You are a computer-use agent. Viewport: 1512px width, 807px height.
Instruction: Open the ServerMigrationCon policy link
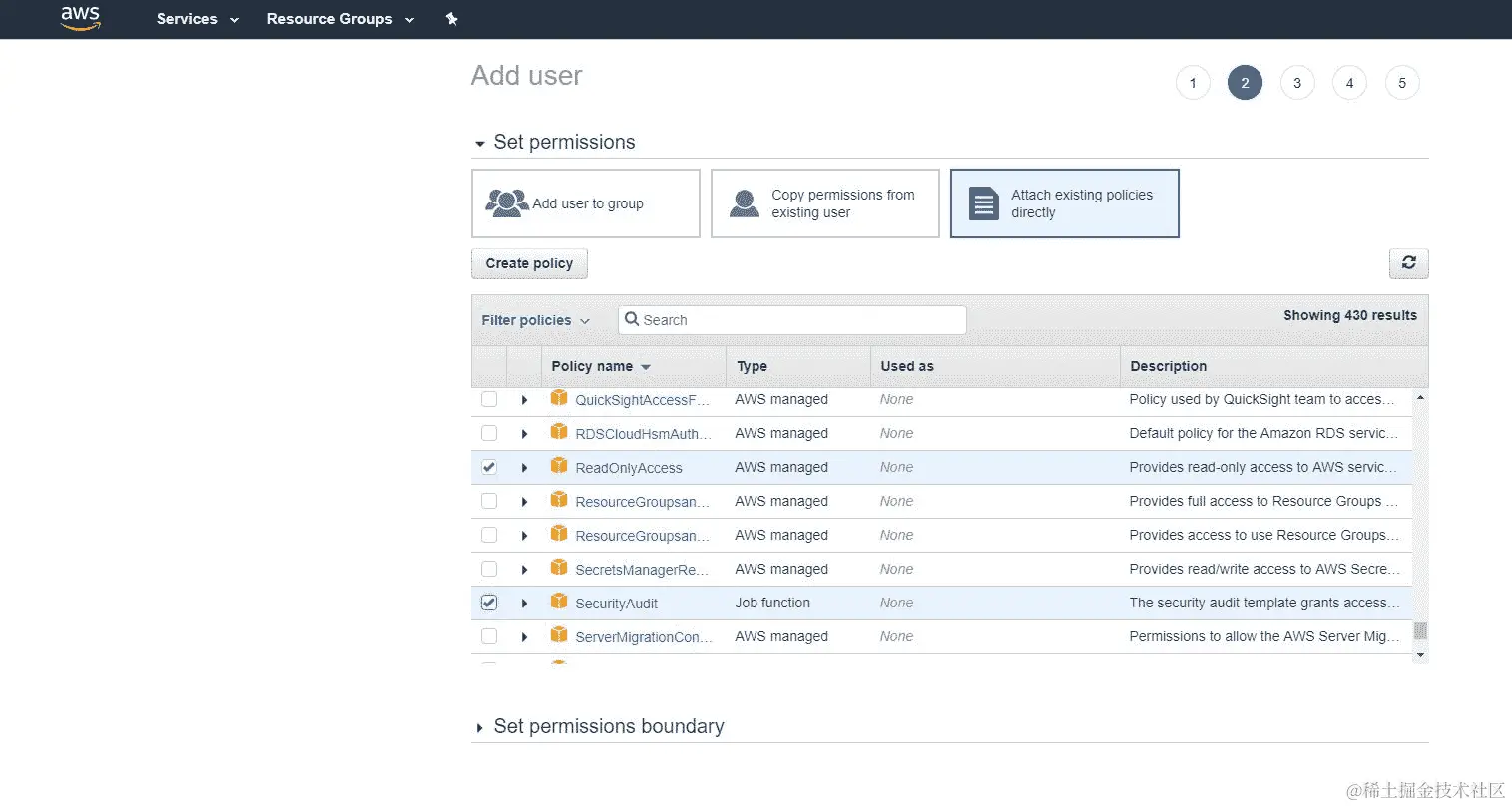[x=644, y=637]
